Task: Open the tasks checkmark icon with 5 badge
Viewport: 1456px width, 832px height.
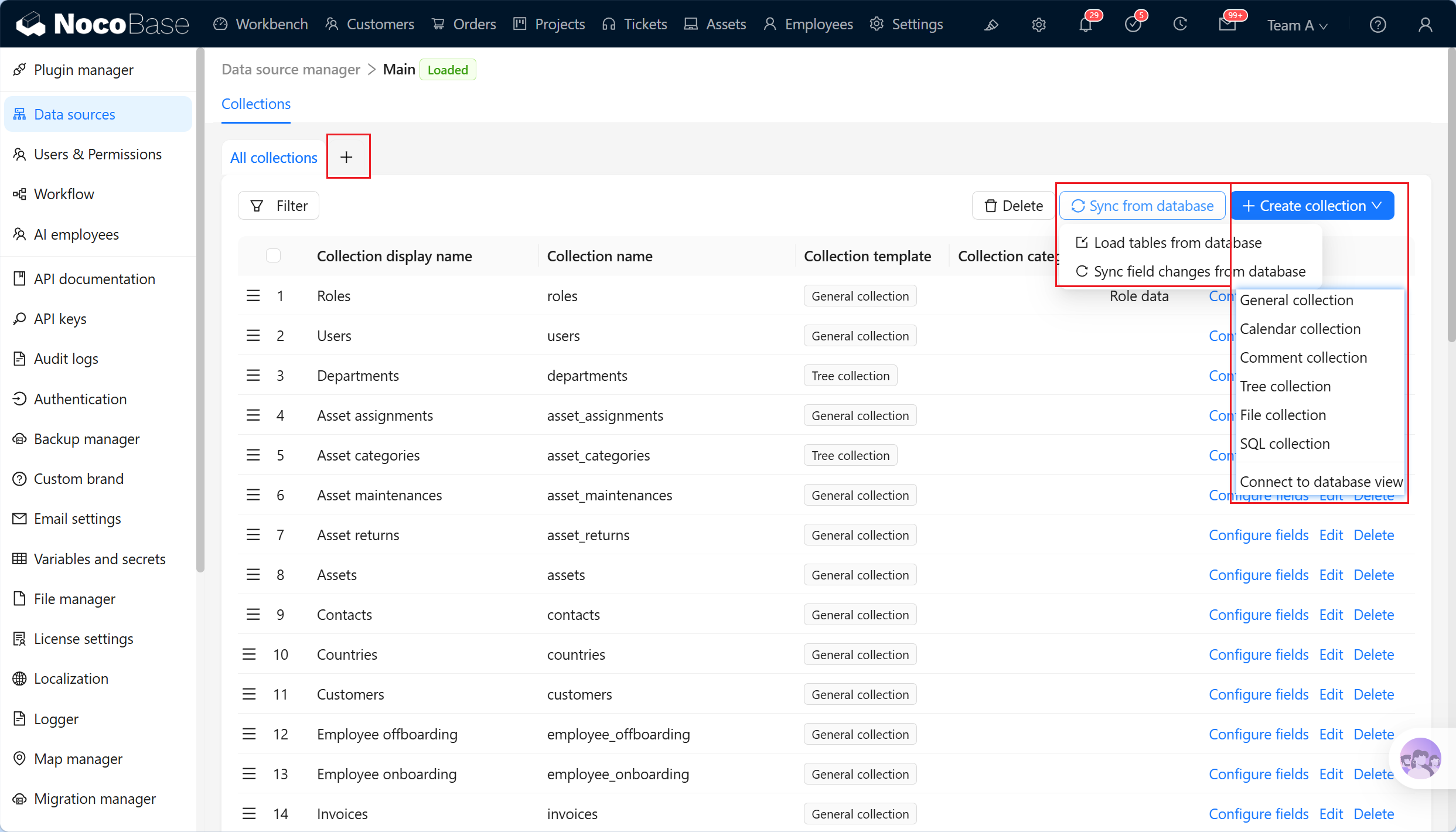Action: pyautogui.click(x=1133, y=25)
